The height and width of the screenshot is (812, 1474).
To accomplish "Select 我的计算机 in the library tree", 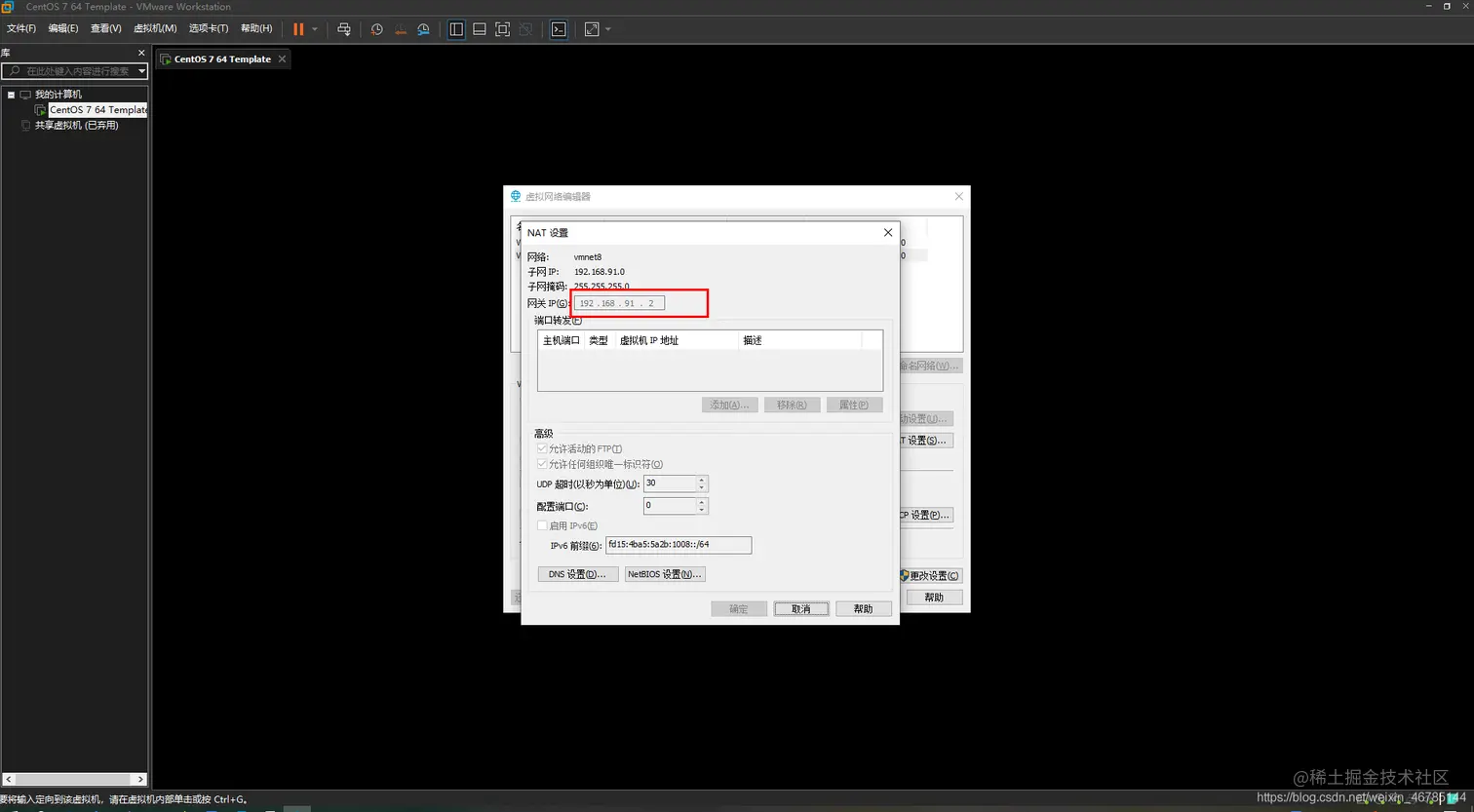I will 58,95.
